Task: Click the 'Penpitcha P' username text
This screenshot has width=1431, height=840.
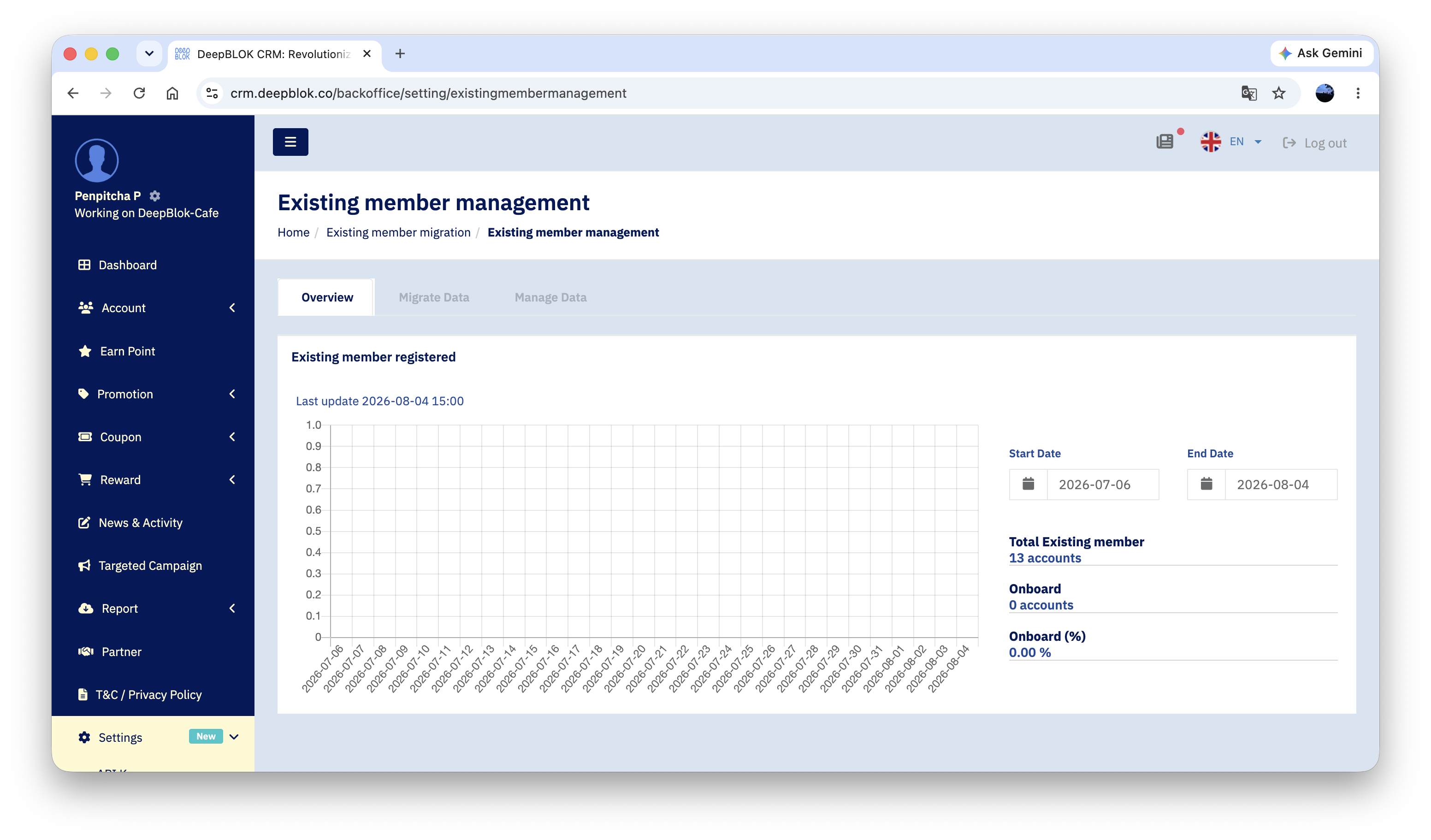Action: pyautogui.click(x=108, y=196)
